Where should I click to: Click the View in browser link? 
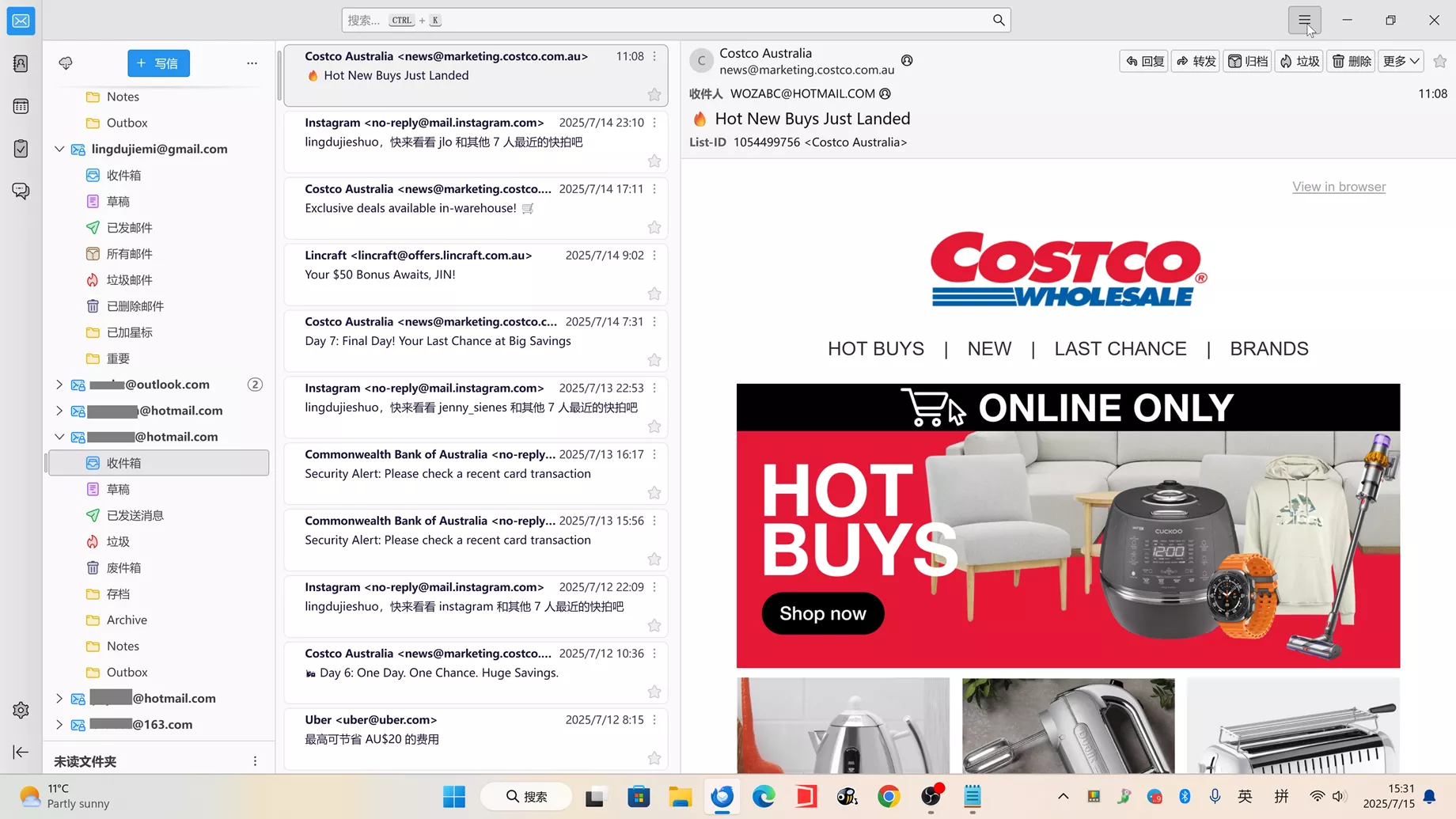point(1338,187)
